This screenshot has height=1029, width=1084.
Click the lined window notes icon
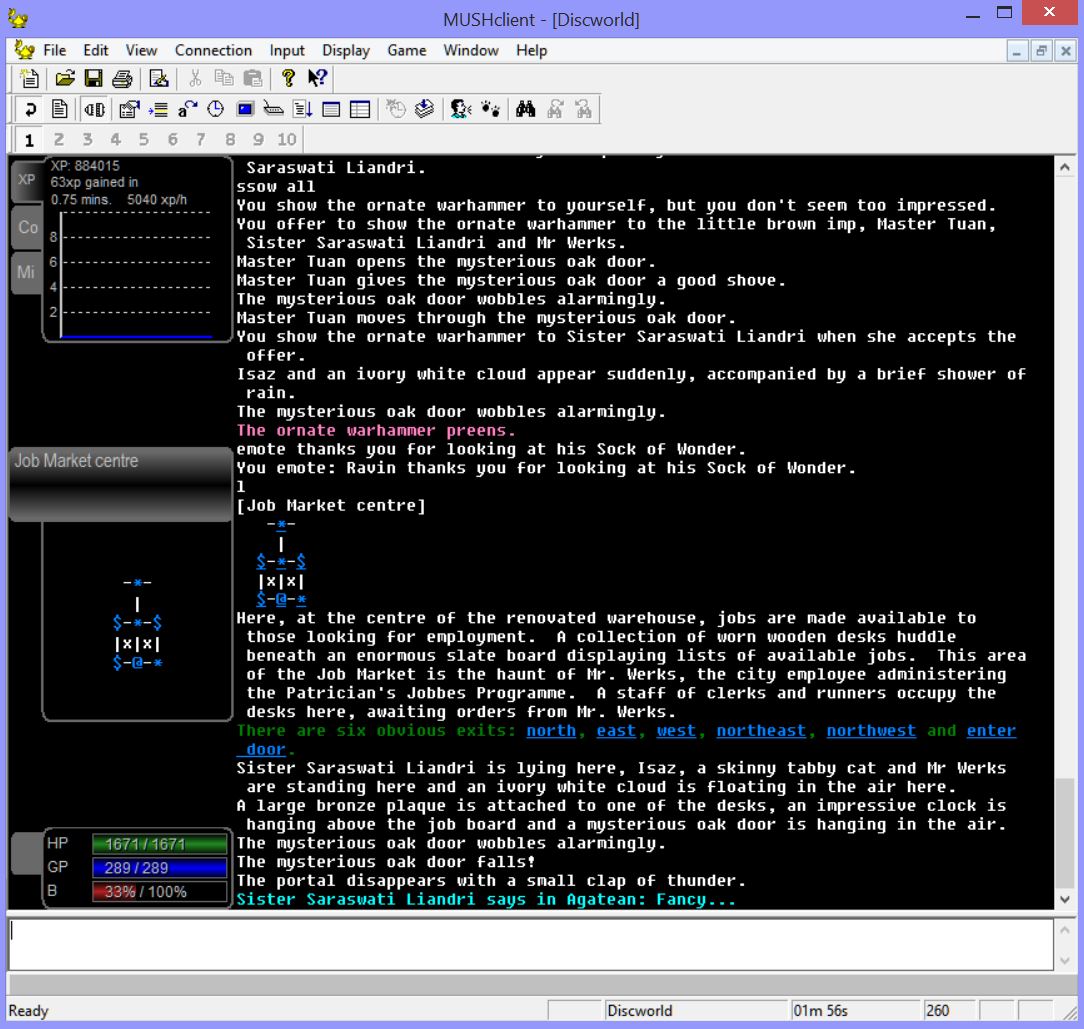click(x=331, y=109)
